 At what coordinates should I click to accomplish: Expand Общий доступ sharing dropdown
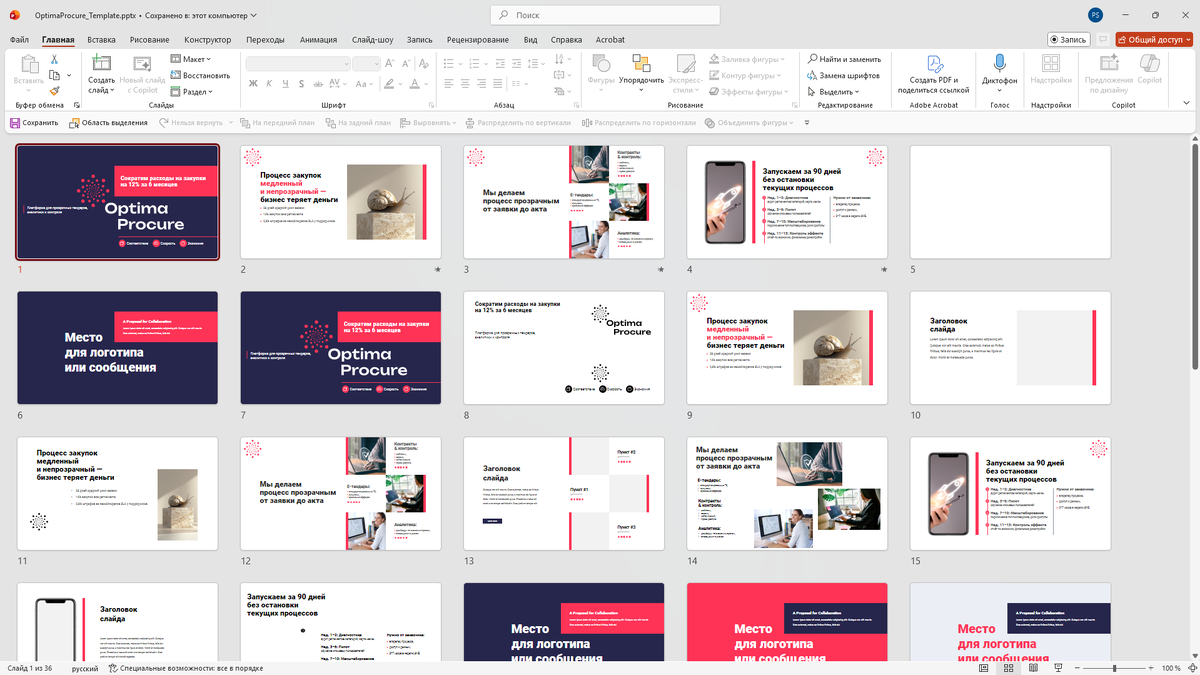[x=1187, y=39]
